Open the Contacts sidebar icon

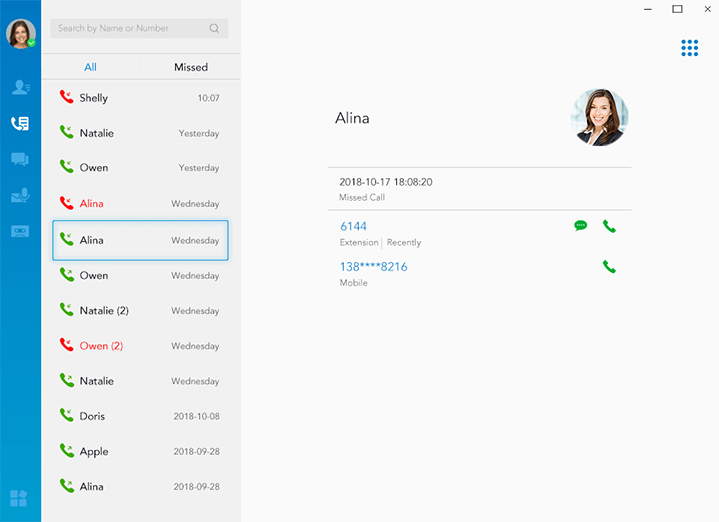(x=20, y=88)
